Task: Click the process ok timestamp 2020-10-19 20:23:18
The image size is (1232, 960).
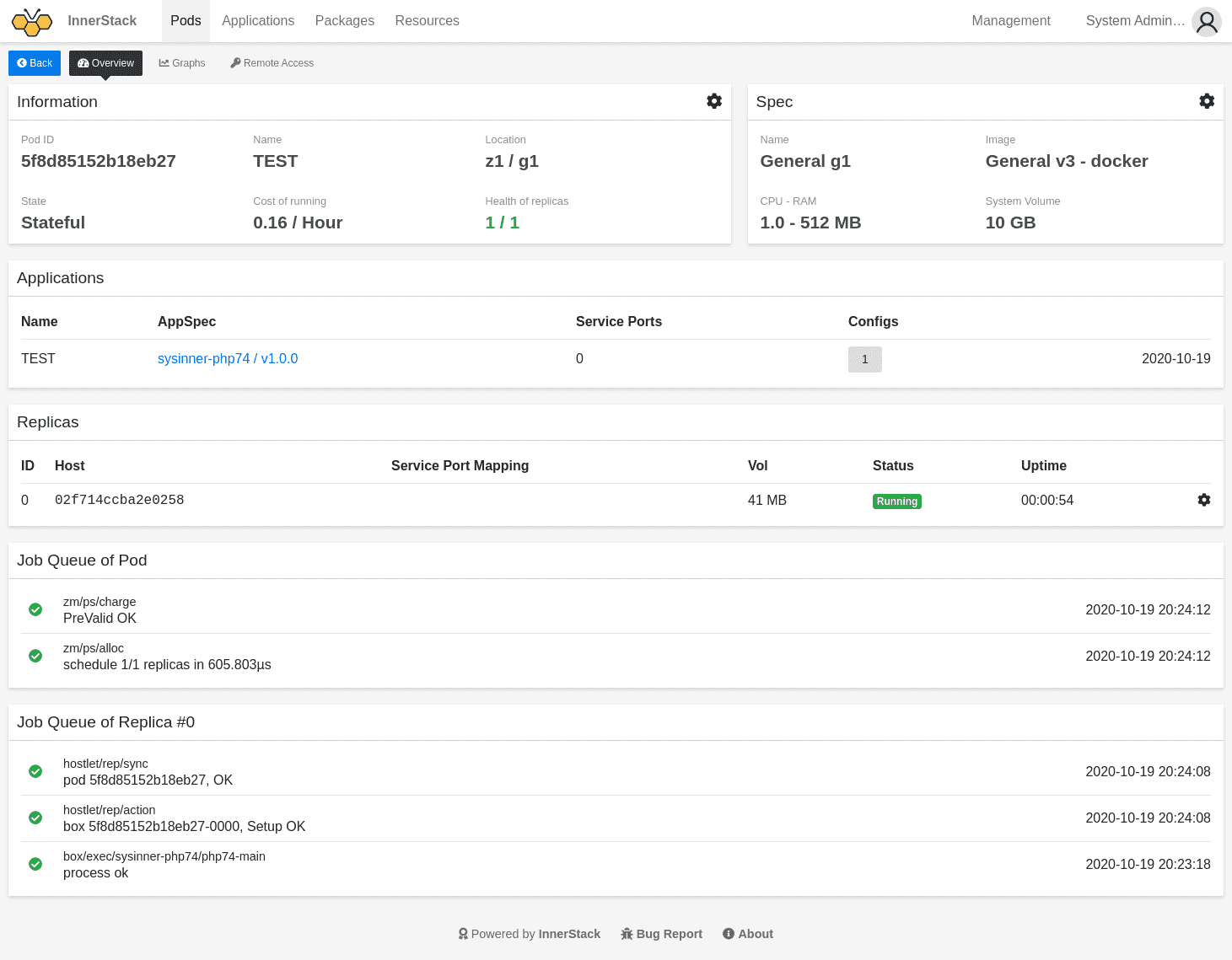Action: coord(1148,865)
